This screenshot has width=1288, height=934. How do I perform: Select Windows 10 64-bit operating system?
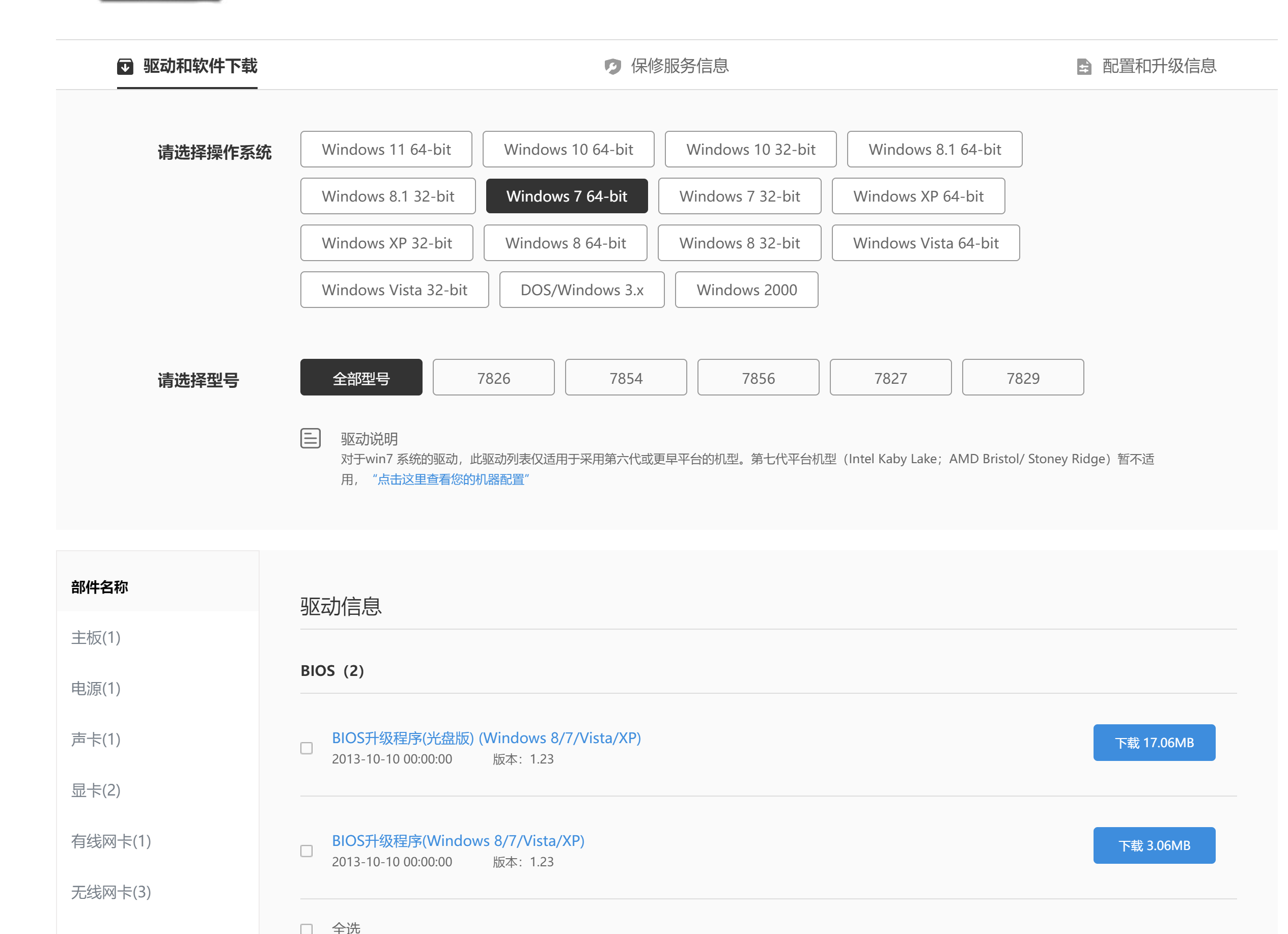[x=568, y=149]
